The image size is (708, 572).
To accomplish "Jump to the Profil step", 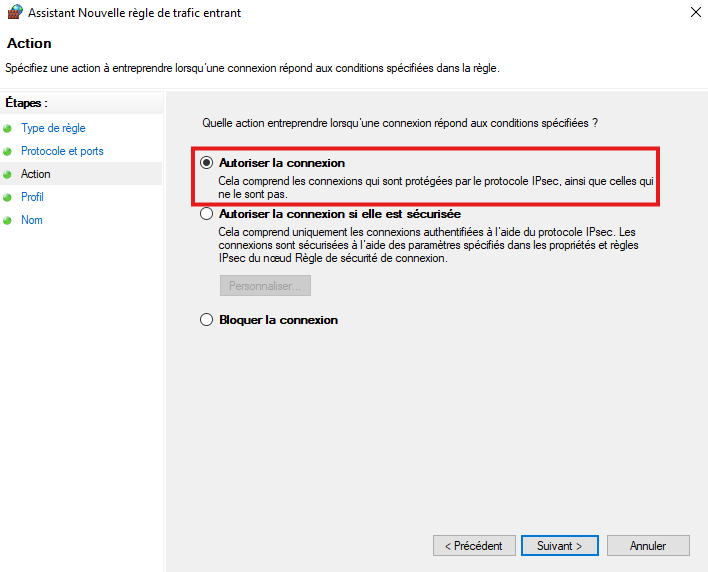I will pyautogui.click(x=32, y=197).
